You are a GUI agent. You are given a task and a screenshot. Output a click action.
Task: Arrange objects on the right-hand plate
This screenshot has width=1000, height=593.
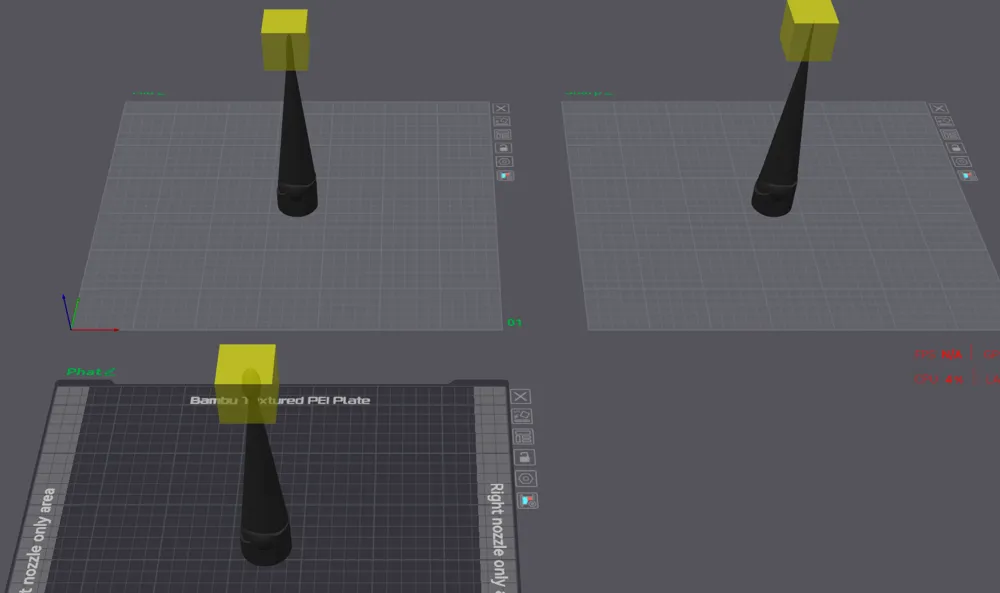pyautogui.click(x=949, y=135)
